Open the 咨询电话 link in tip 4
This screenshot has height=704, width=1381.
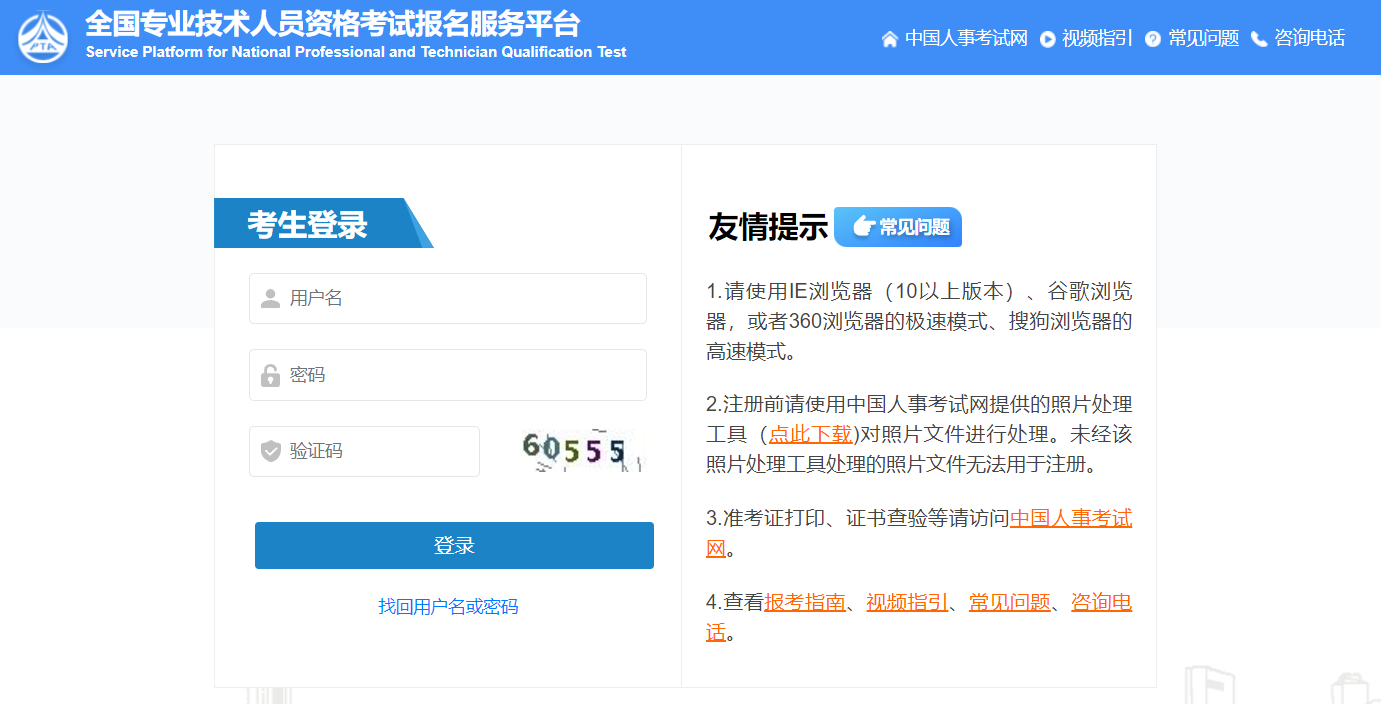click(x=1101, y=604)
